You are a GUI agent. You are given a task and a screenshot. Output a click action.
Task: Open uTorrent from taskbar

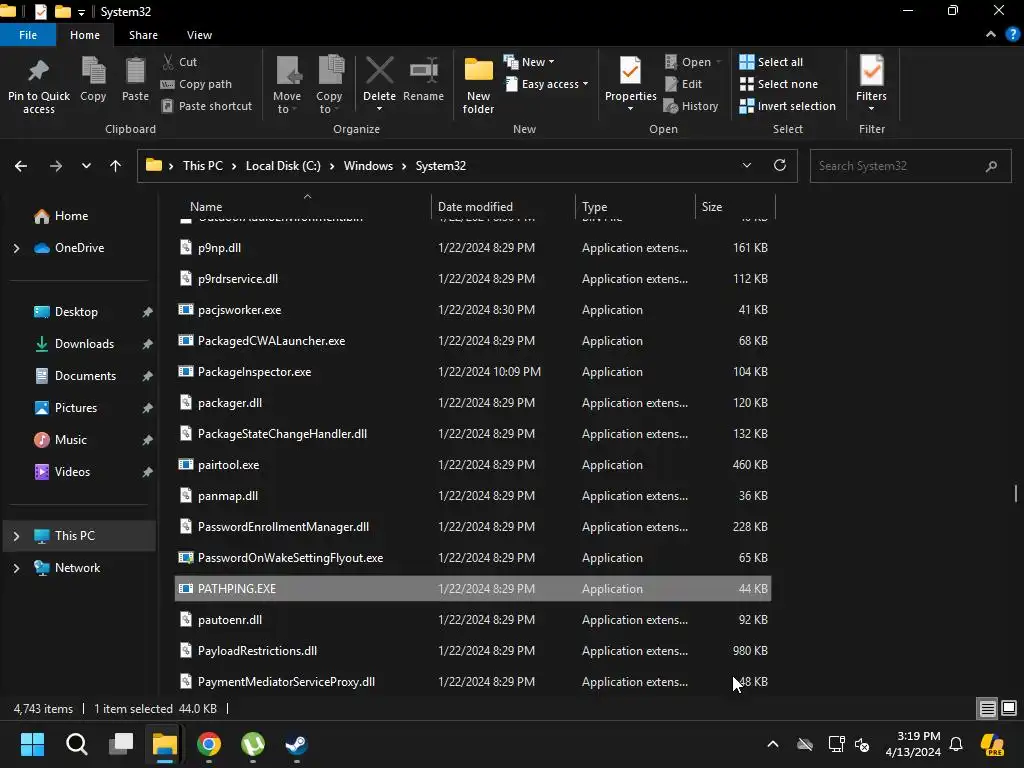point(253,744)
